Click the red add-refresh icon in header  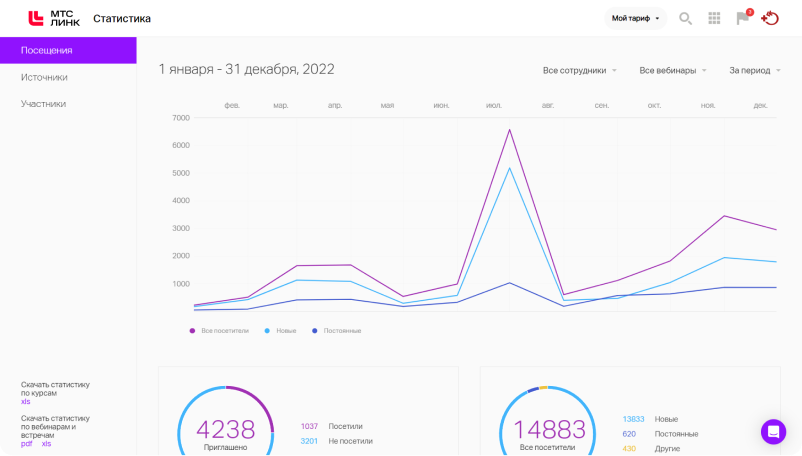coord(770,18)
